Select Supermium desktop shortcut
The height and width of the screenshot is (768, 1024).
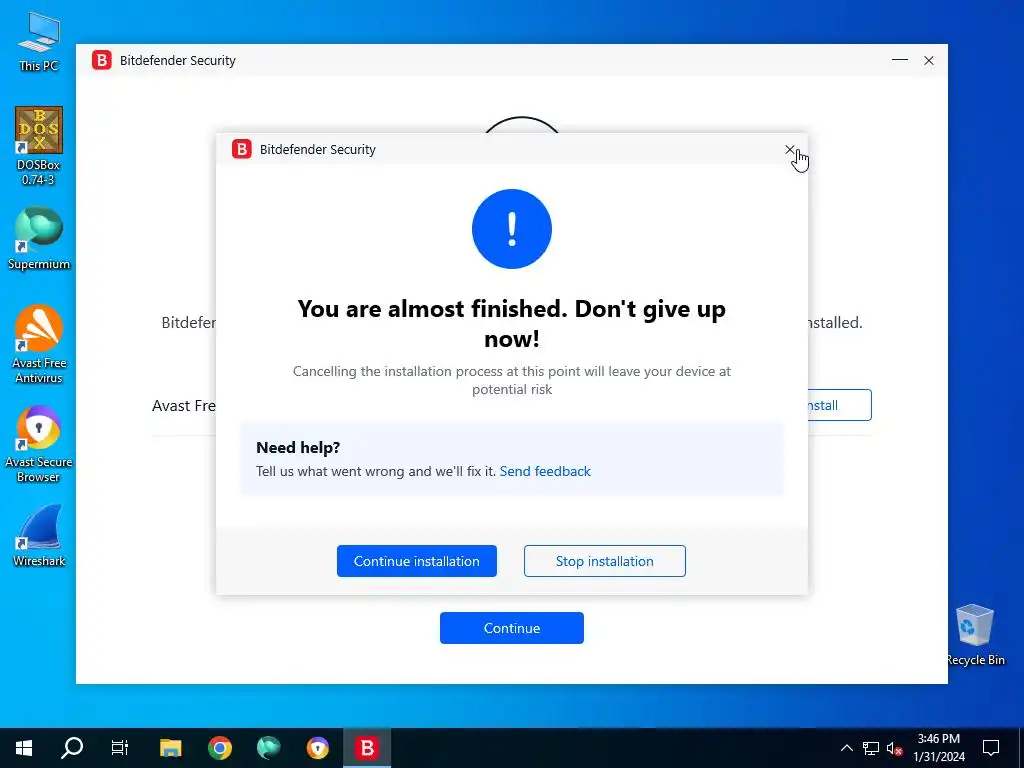[39, 238]
